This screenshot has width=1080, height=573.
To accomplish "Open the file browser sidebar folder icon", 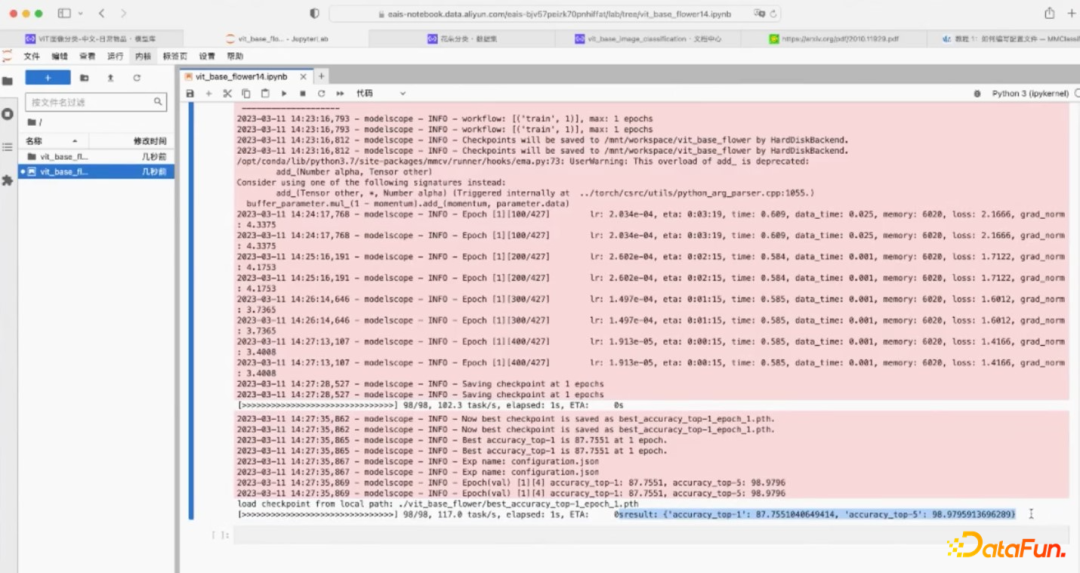I will coord(8,81).
